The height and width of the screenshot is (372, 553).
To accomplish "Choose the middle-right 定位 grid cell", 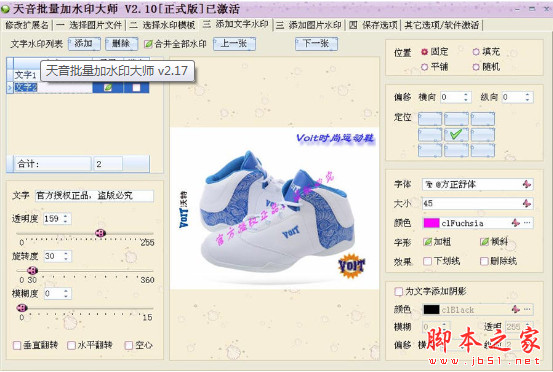I will [483, 135].
